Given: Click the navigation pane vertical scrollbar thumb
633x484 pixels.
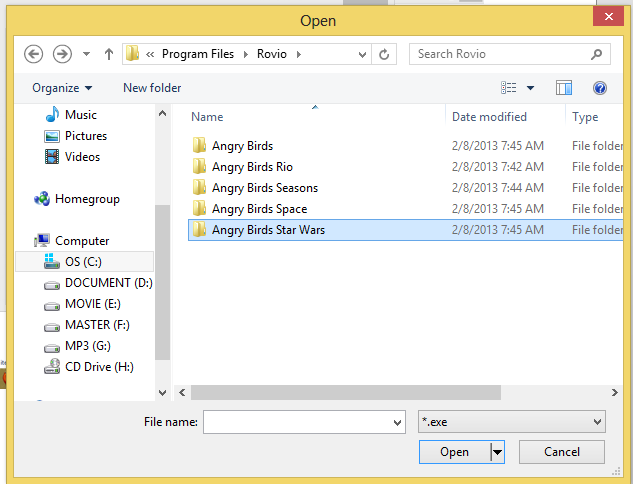Looking at the screenshot, I should click(x=162, y=282).
